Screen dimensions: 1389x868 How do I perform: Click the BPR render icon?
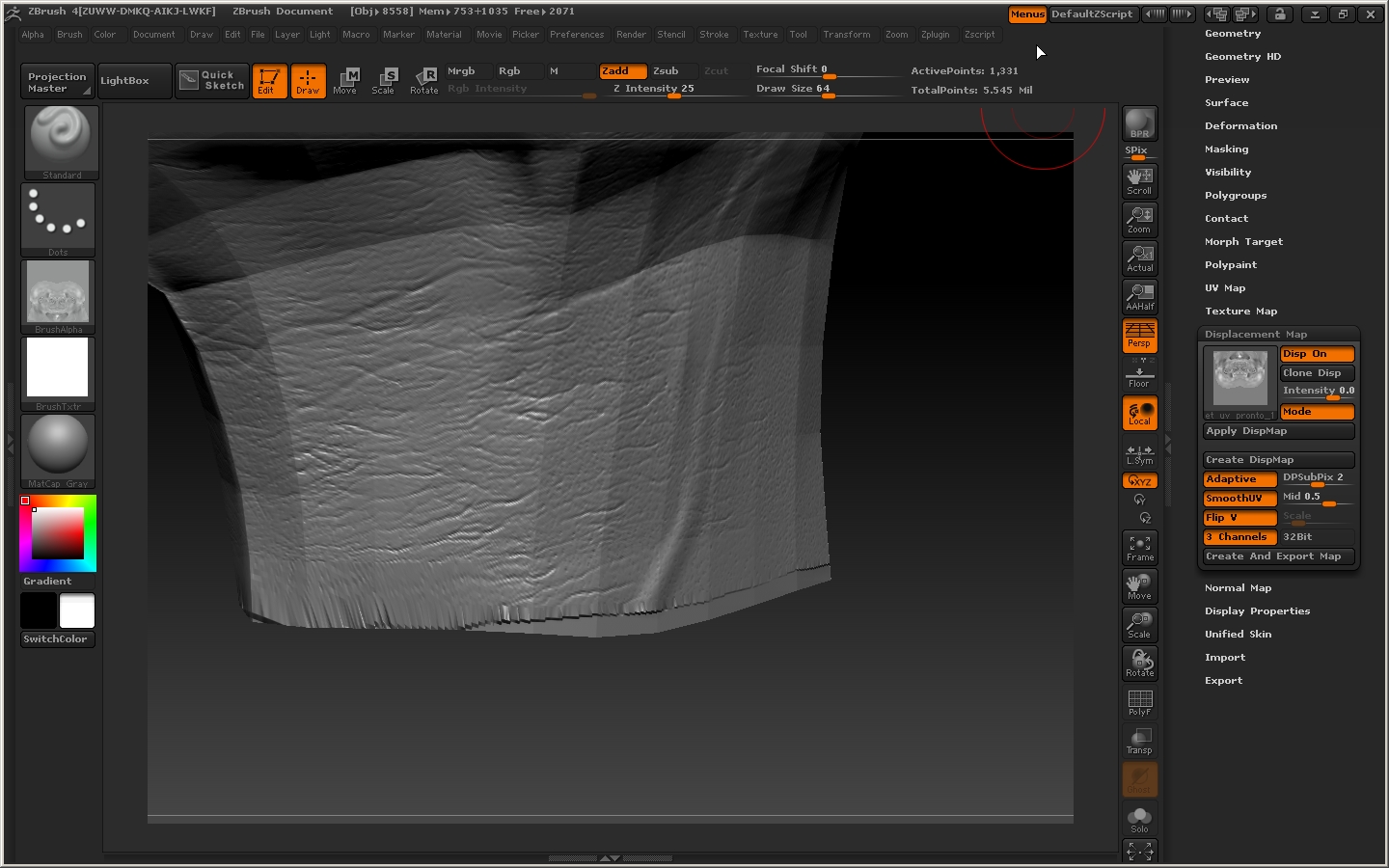1139,123
